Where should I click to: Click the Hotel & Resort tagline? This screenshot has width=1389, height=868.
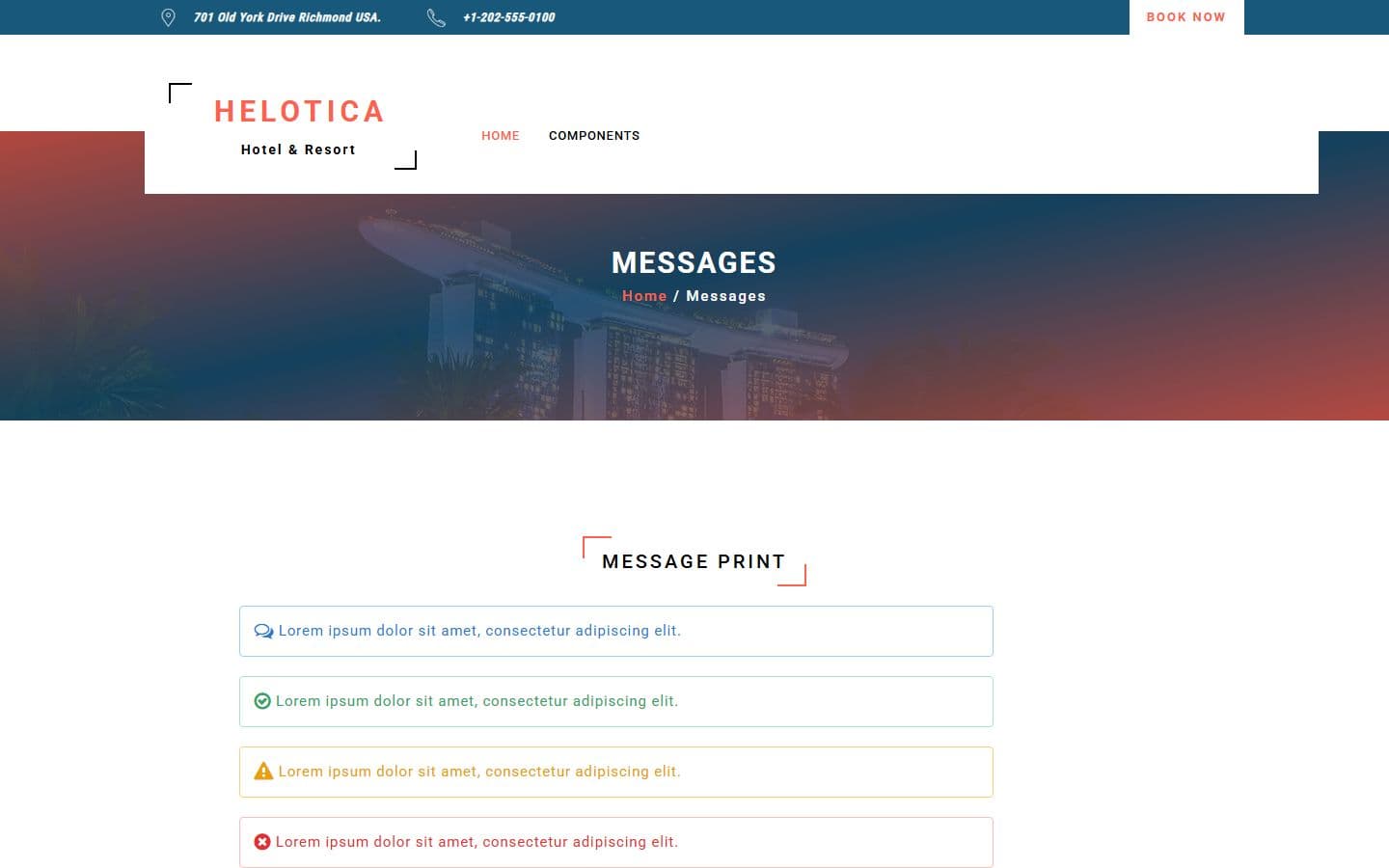(x=298, y=149)
